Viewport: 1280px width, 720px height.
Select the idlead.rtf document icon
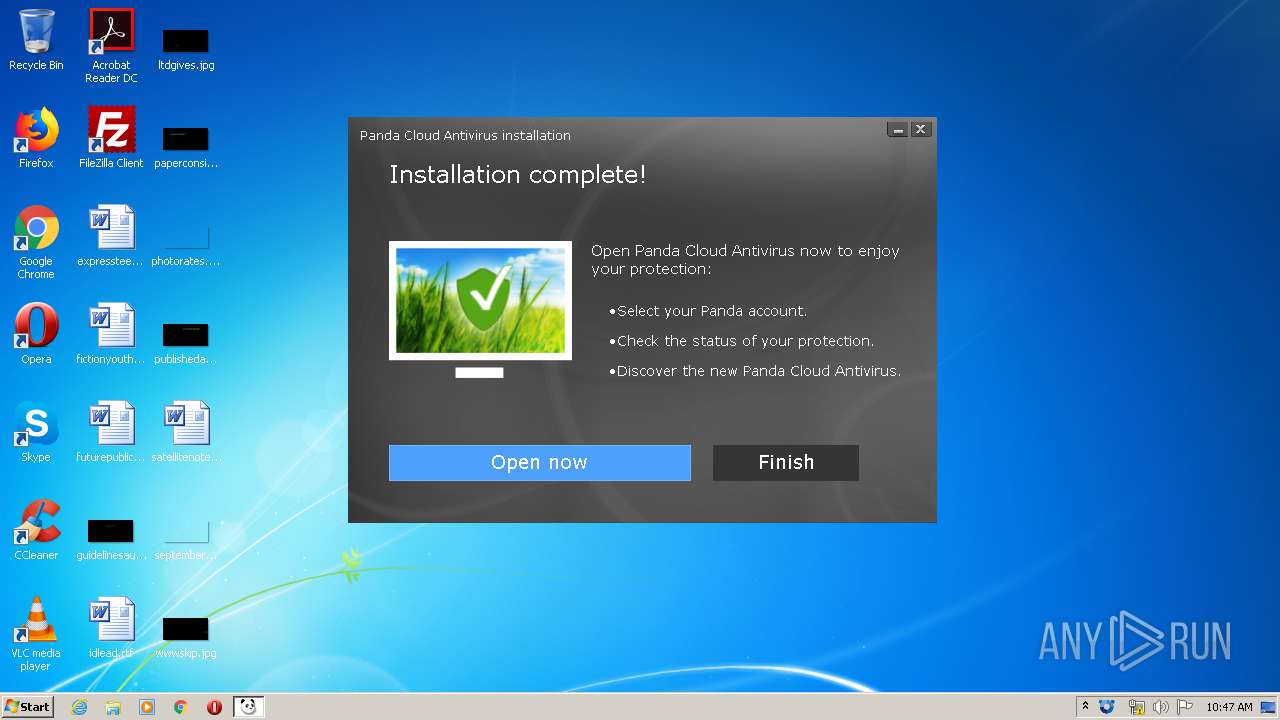pos(111,628)
